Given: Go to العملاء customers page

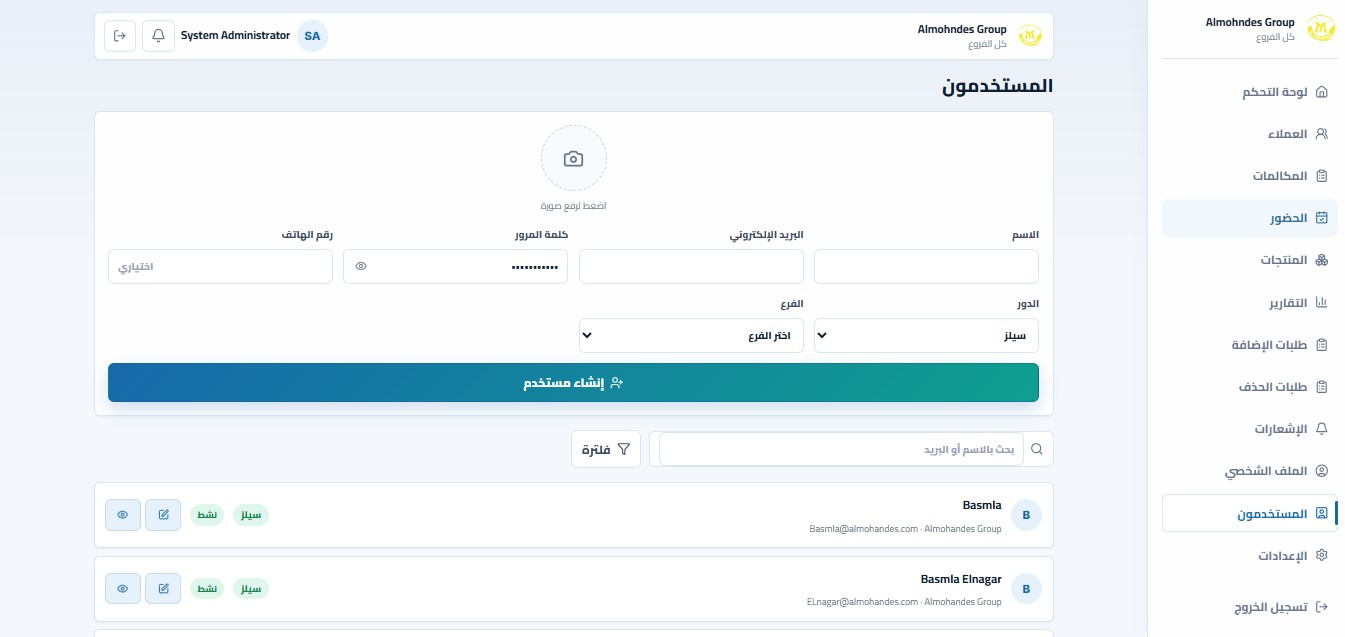Looking at the screenshot, I should [1250, 134].
